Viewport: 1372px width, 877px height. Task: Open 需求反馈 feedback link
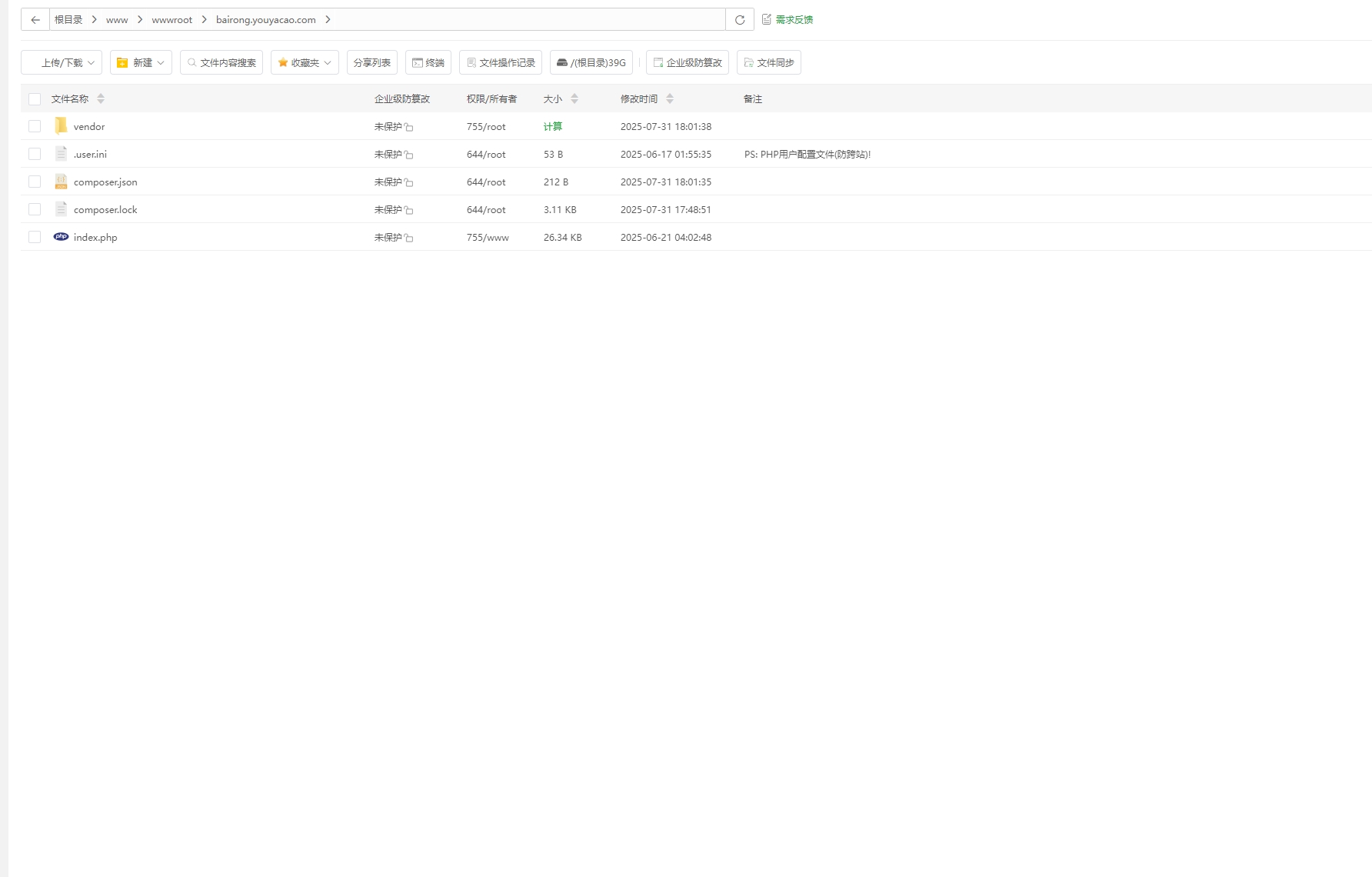pos(794,20)
